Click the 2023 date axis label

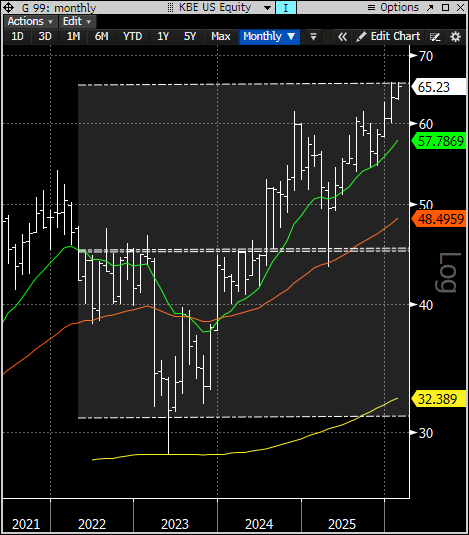click(x=175, y=524)
